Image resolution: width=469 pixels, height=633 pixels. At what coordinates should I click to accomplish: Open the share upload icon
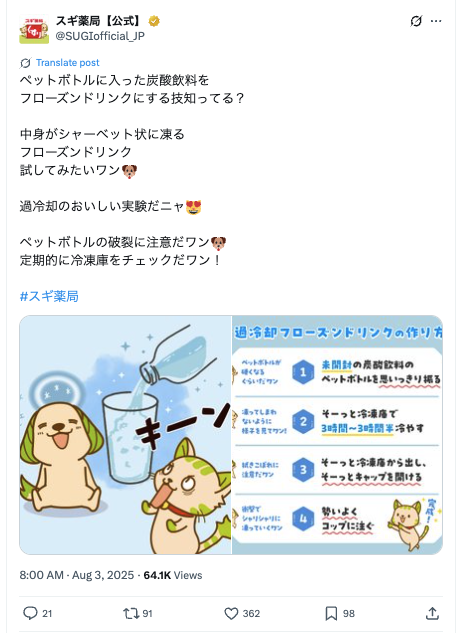432,613
